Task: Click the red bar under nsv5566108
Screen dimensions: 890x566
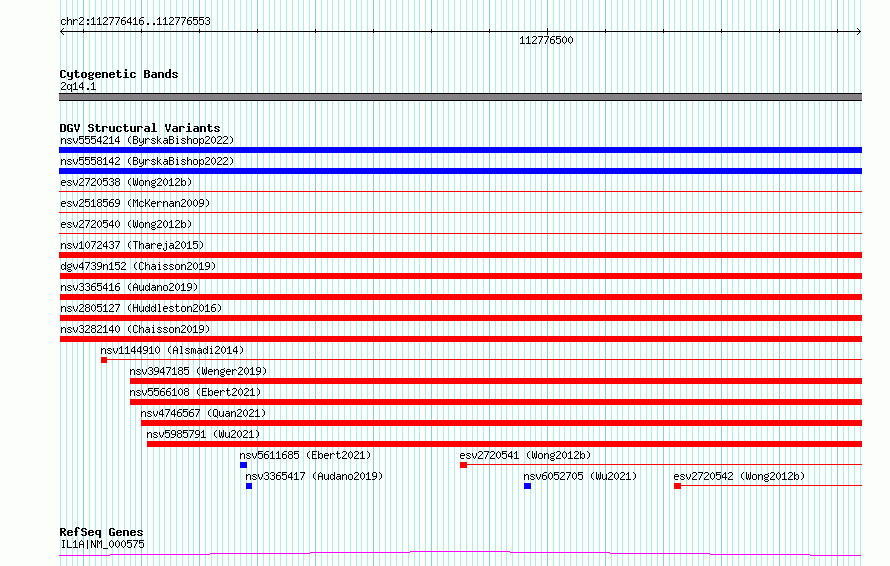Action: (x=496, y=402)
